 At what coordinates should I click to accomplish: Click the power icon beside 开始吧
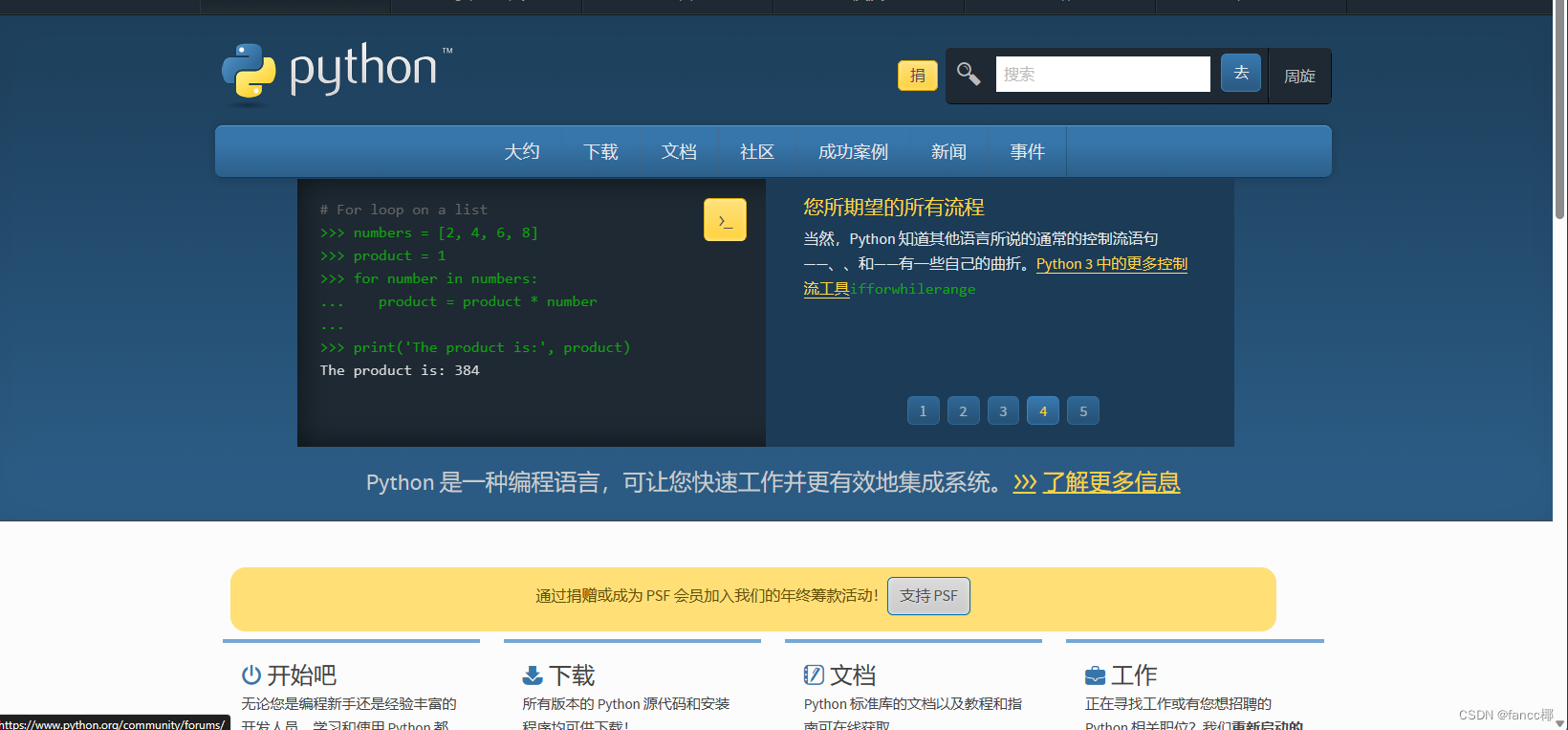pyautogui.click(x=251, y=675)
